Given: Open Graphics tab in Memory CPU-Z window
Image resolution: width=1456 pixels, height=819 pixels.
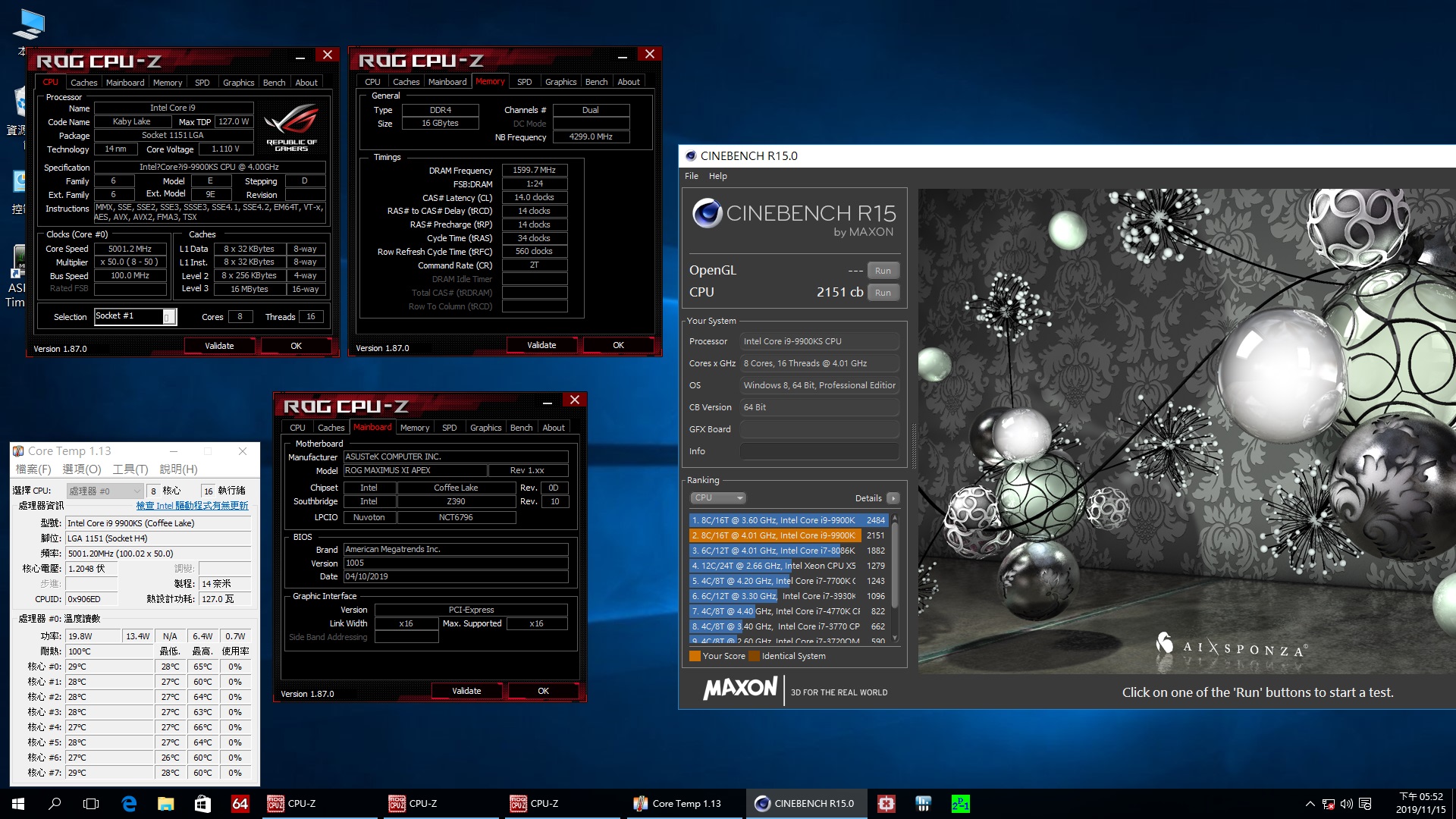Looking at the screenshot, I should point(561,82).
